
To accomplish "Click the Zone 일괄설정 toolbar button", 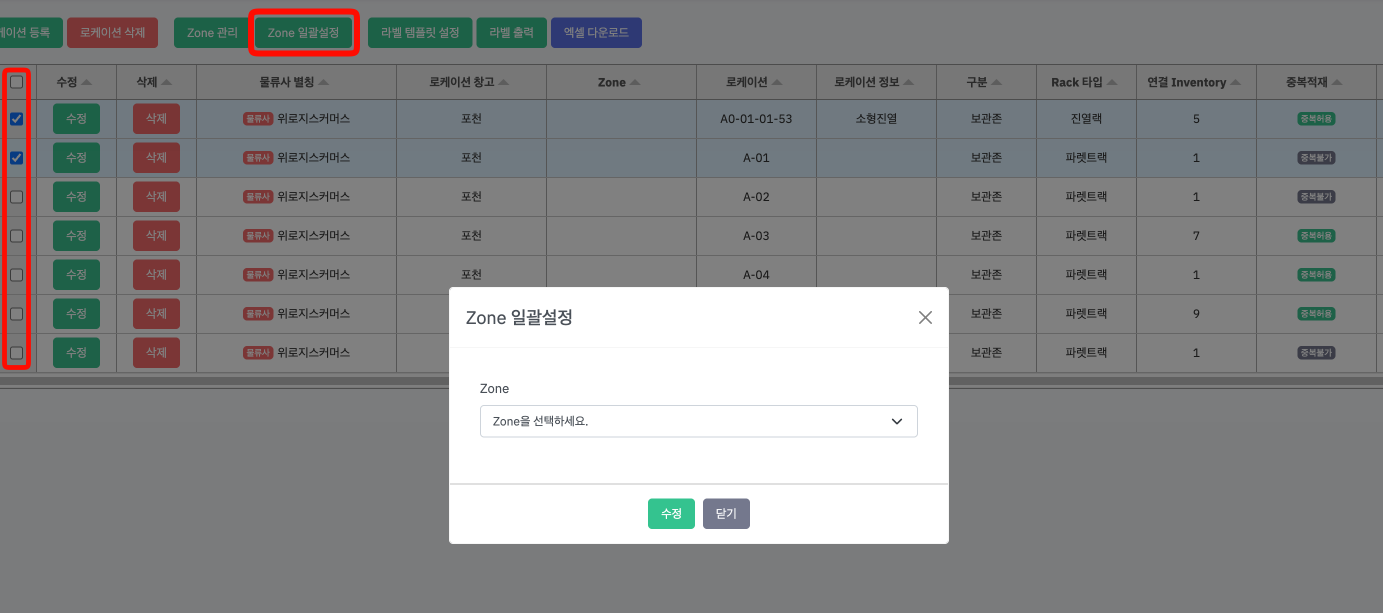I will [x=303, y=33].
